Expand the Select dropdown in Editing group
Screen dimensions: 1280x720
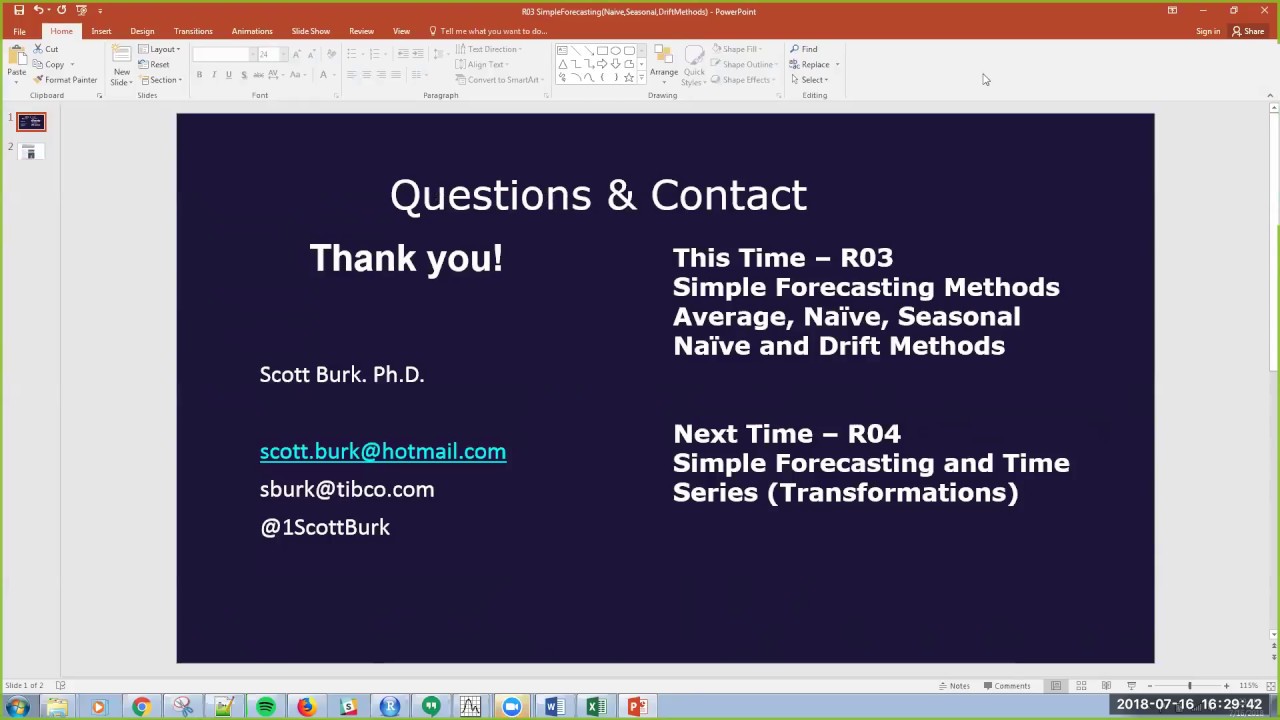tap(809, 80)
